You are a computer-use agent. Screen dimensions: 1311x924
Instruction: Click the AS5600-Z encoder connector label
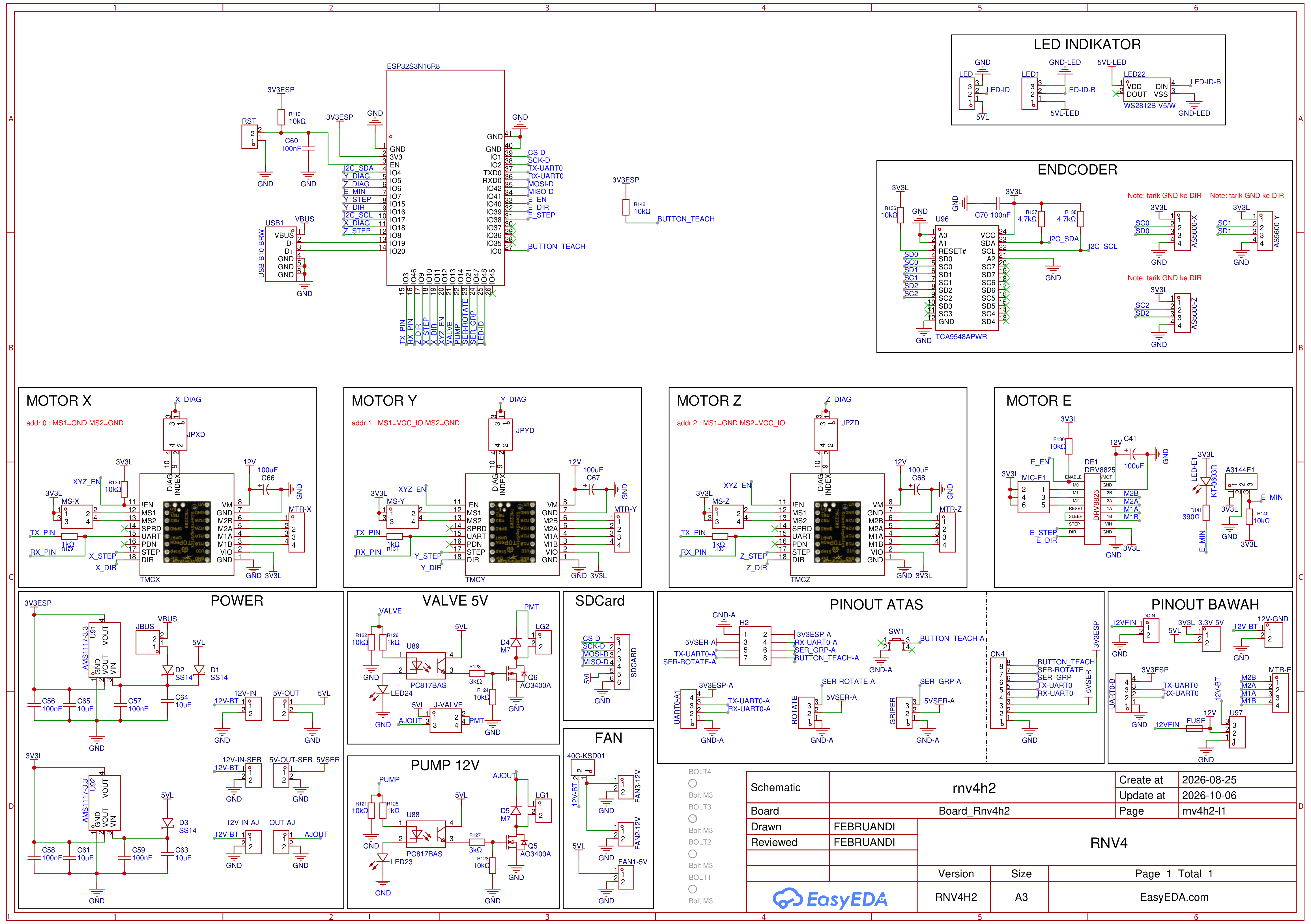coord(1194,313)
